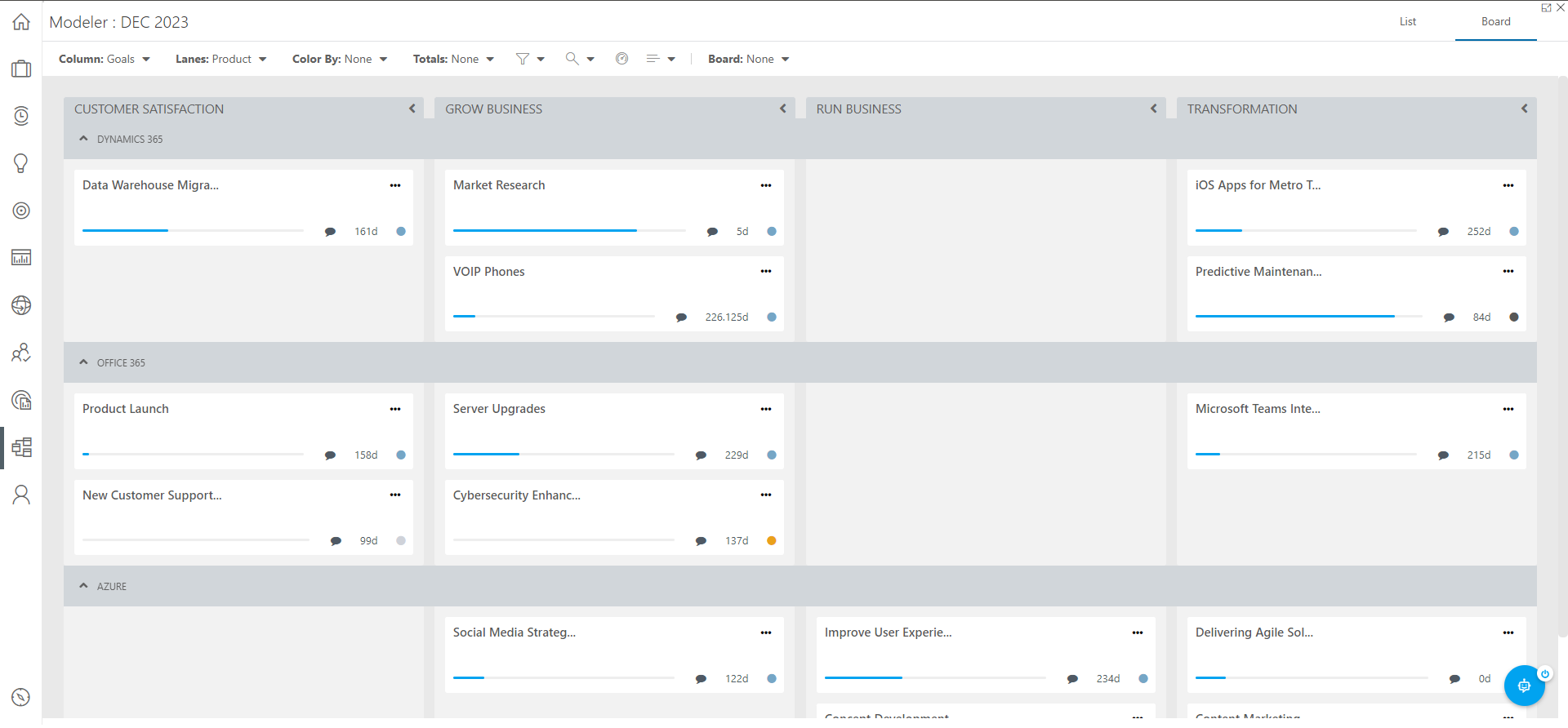Open the target goals sidebar icon

coord(21,211)
